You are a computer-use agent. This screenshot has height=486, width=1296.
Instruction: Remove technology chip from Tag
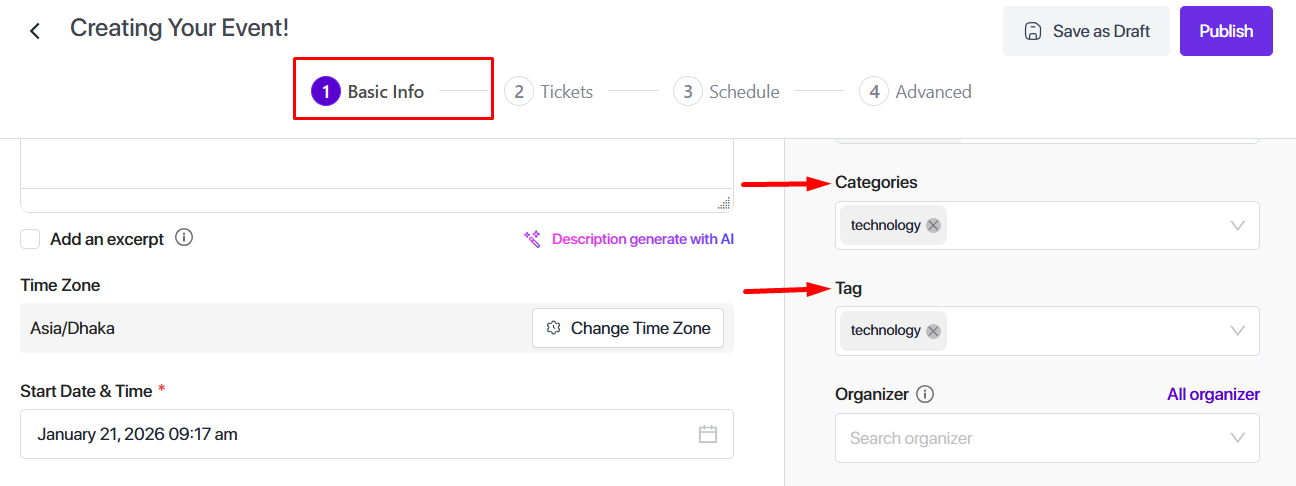pos(933,330)
